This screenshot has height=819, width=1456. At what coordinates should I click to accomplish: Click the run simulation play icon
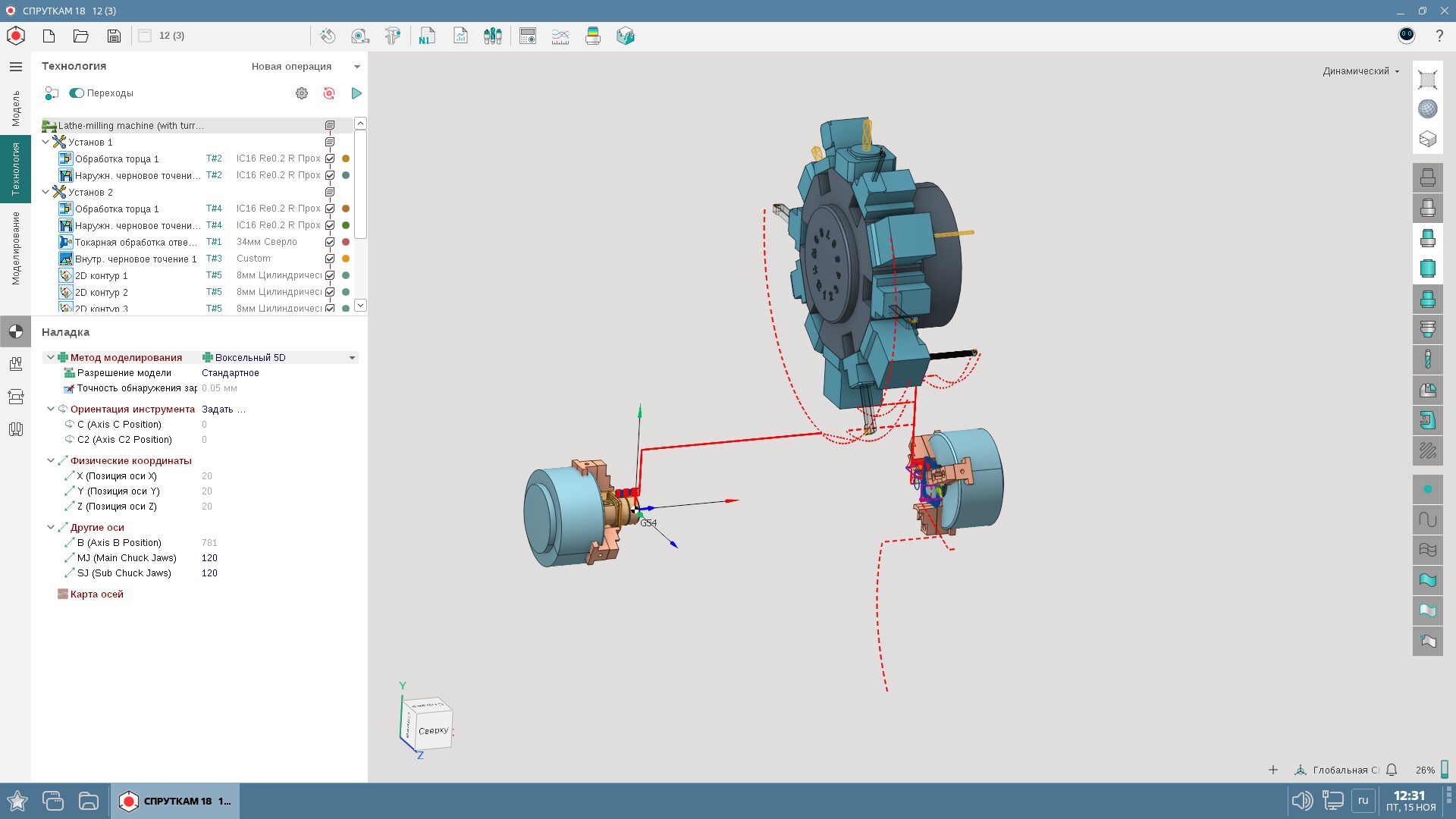click(356, 93)
